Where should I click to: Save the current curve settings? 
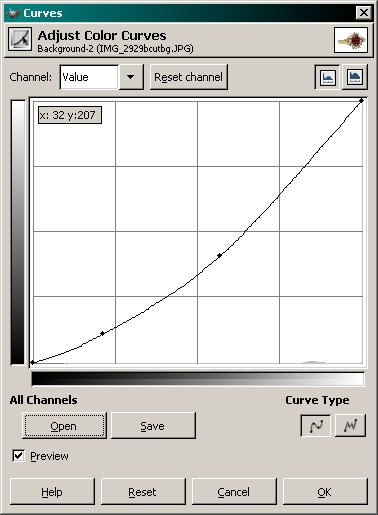(153, 425)
